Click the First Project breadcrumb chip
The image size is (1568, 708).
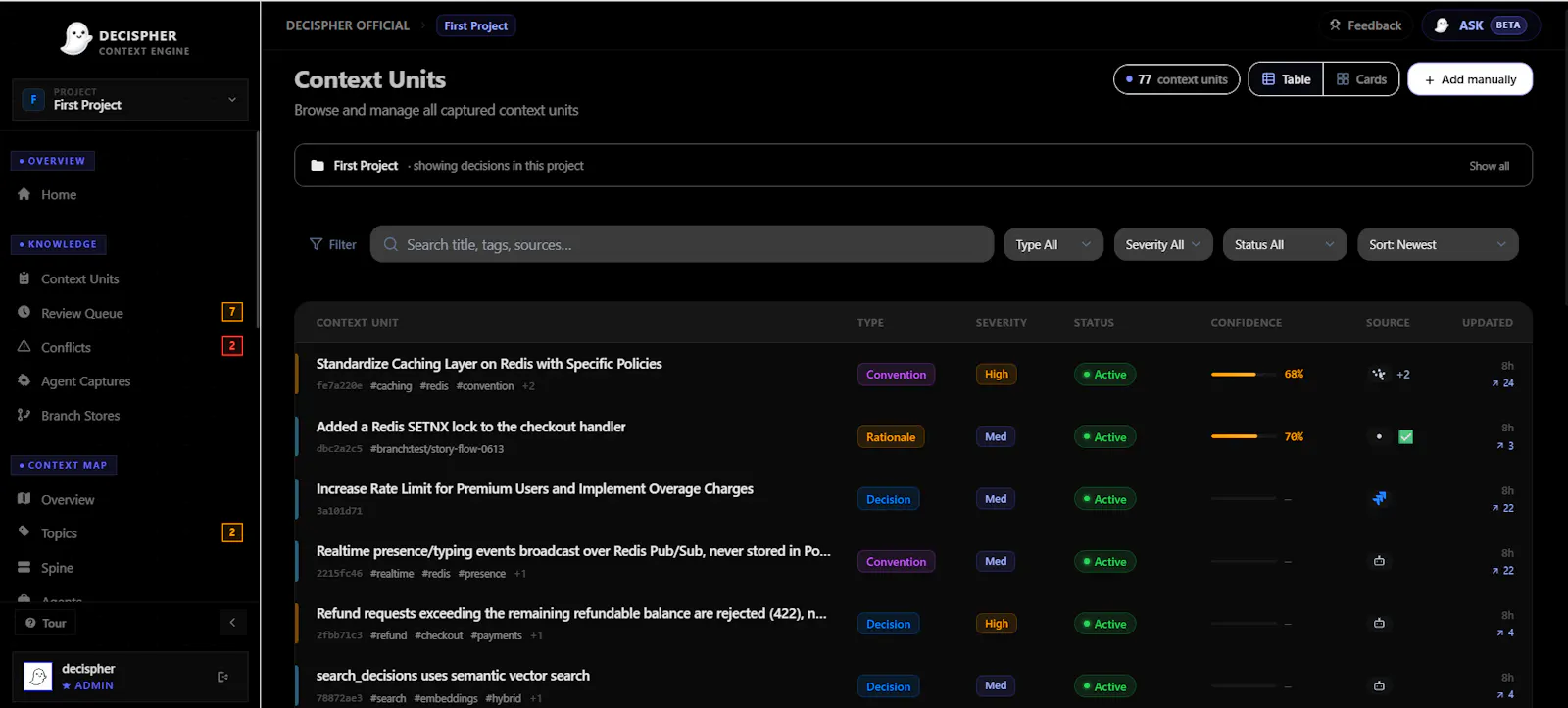(x=475, y=25)
